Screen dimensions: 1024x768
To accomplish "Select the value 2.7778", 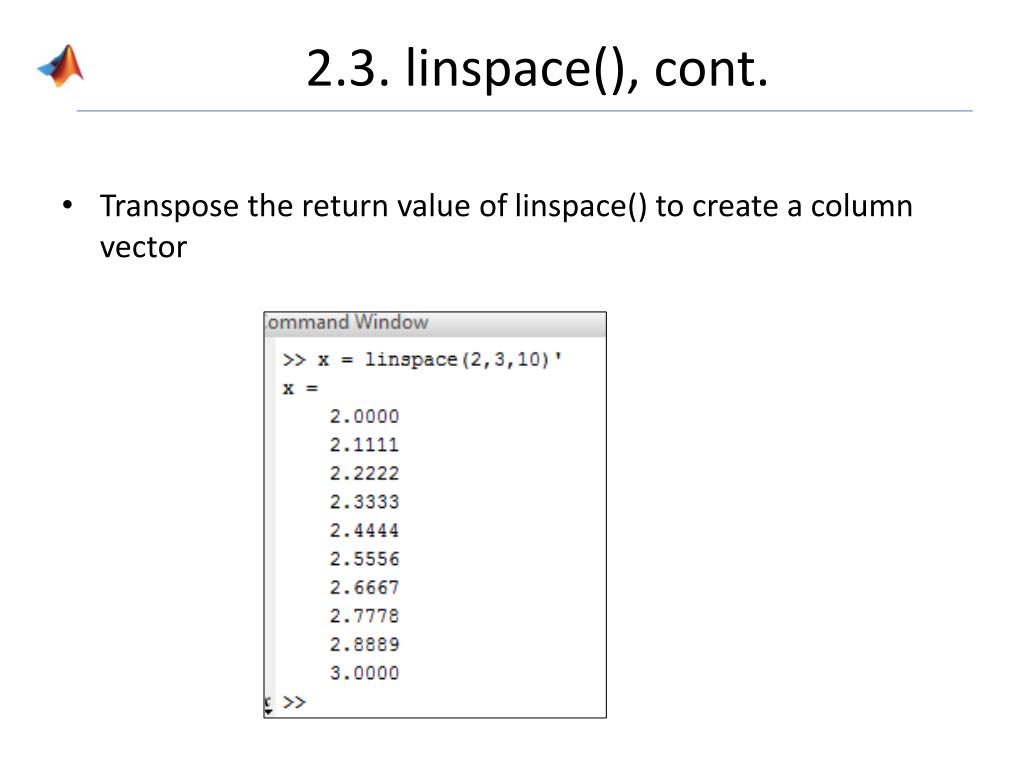I will click(364, 616).
